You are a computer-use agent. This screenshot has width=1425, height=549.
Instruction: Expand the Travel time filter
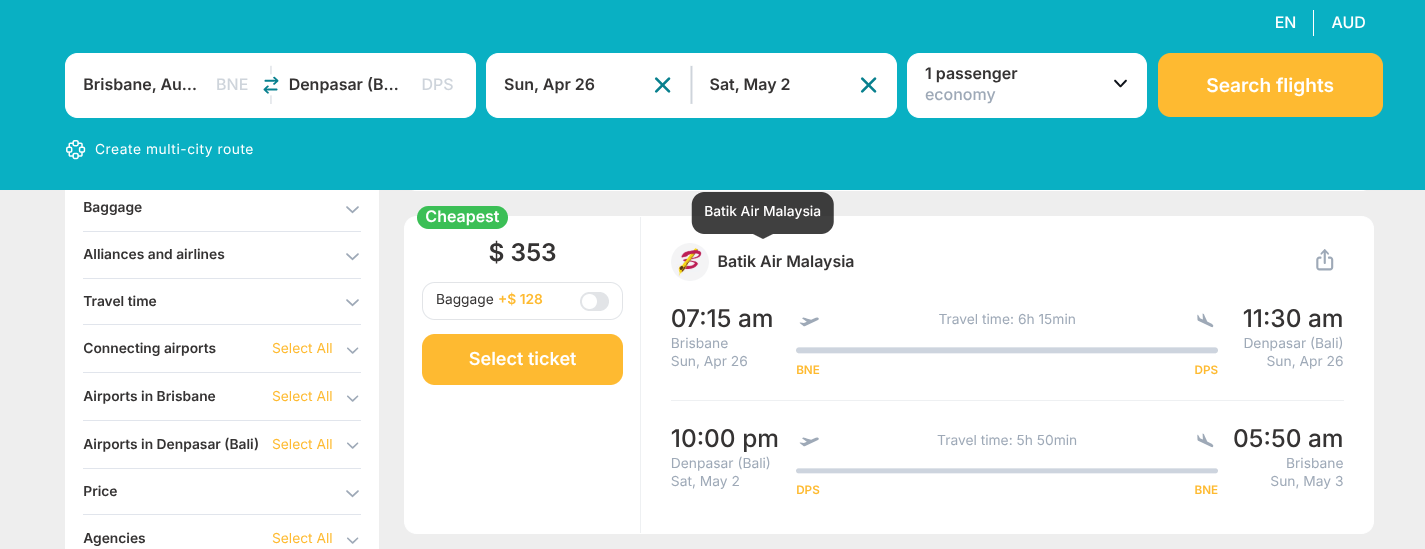pyautogui.click(x=352, y=302)
